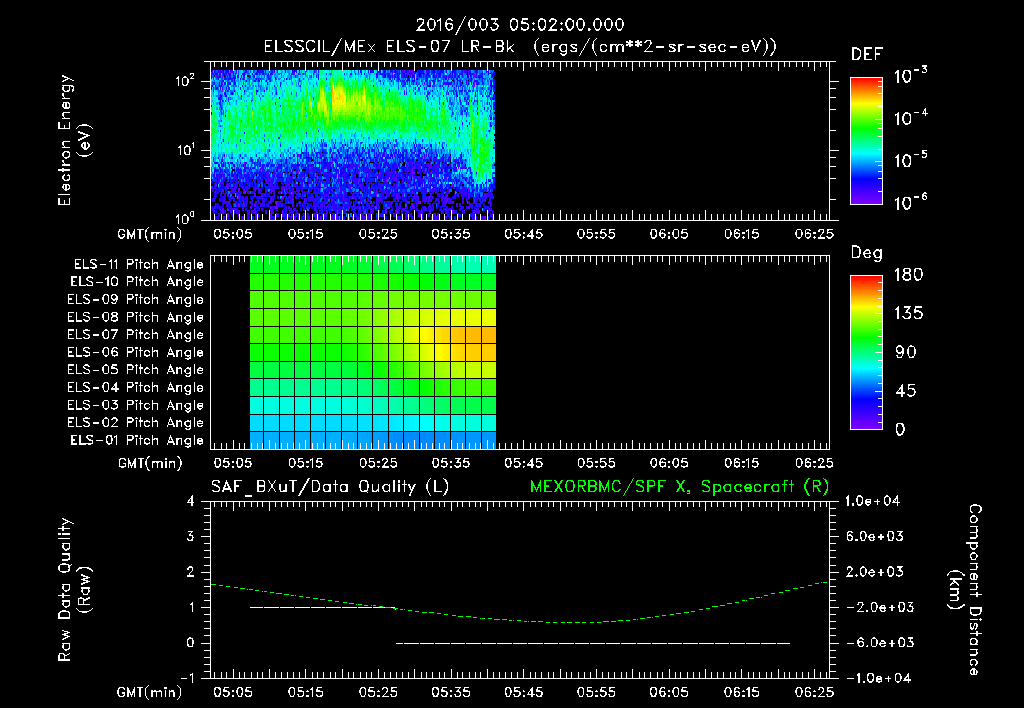The width and height of the screenshot is (1024, 708).
Task: Click the DEF color bar legend
Action: [866, 140]
